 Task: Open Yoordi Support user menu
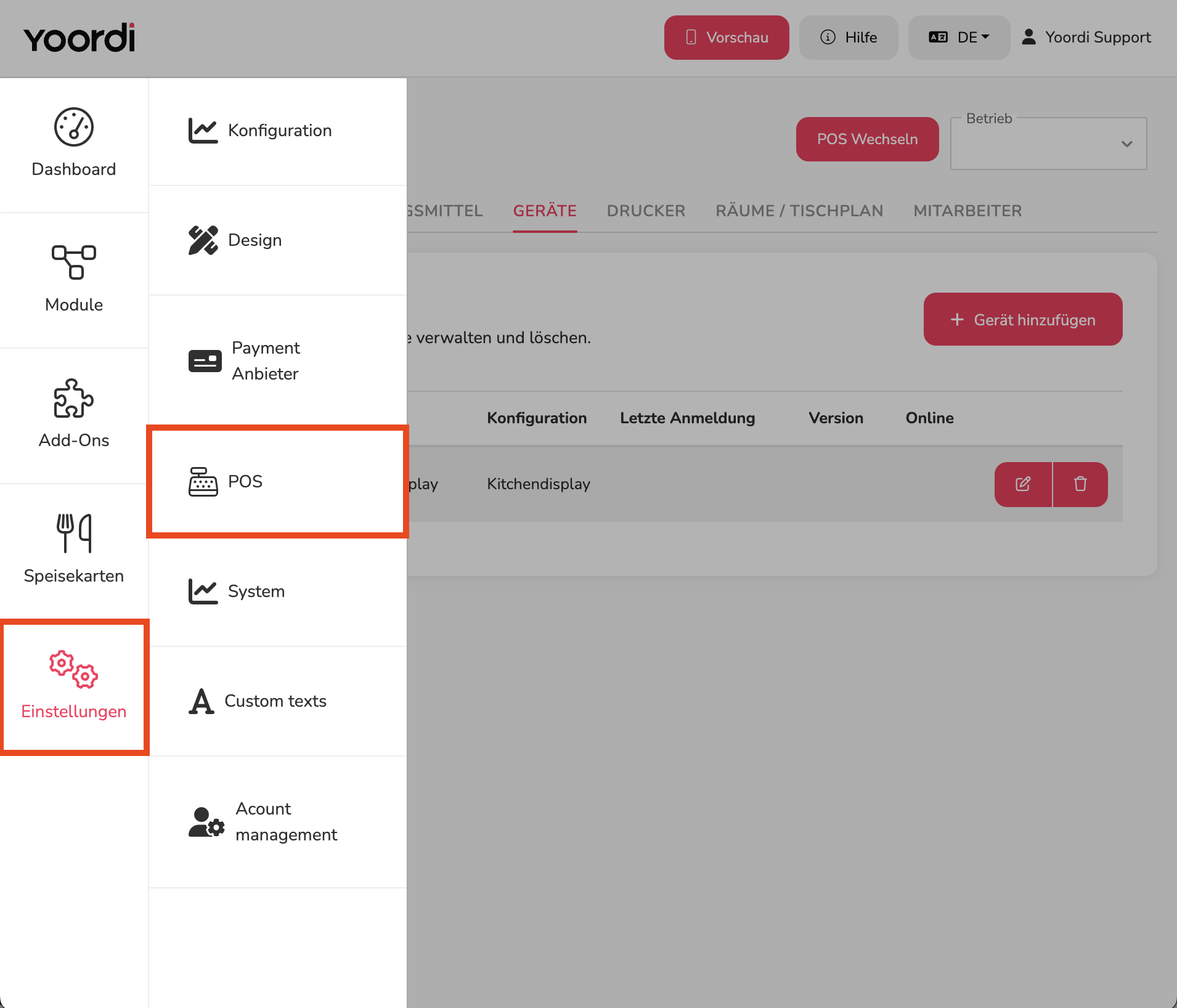coord(1086,38)
